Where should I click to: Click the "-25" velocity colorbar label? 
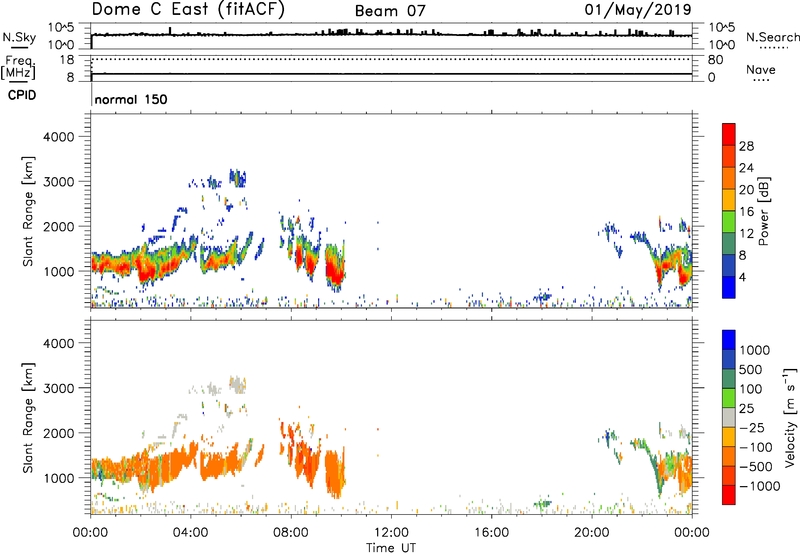click(x=752, y=428)
